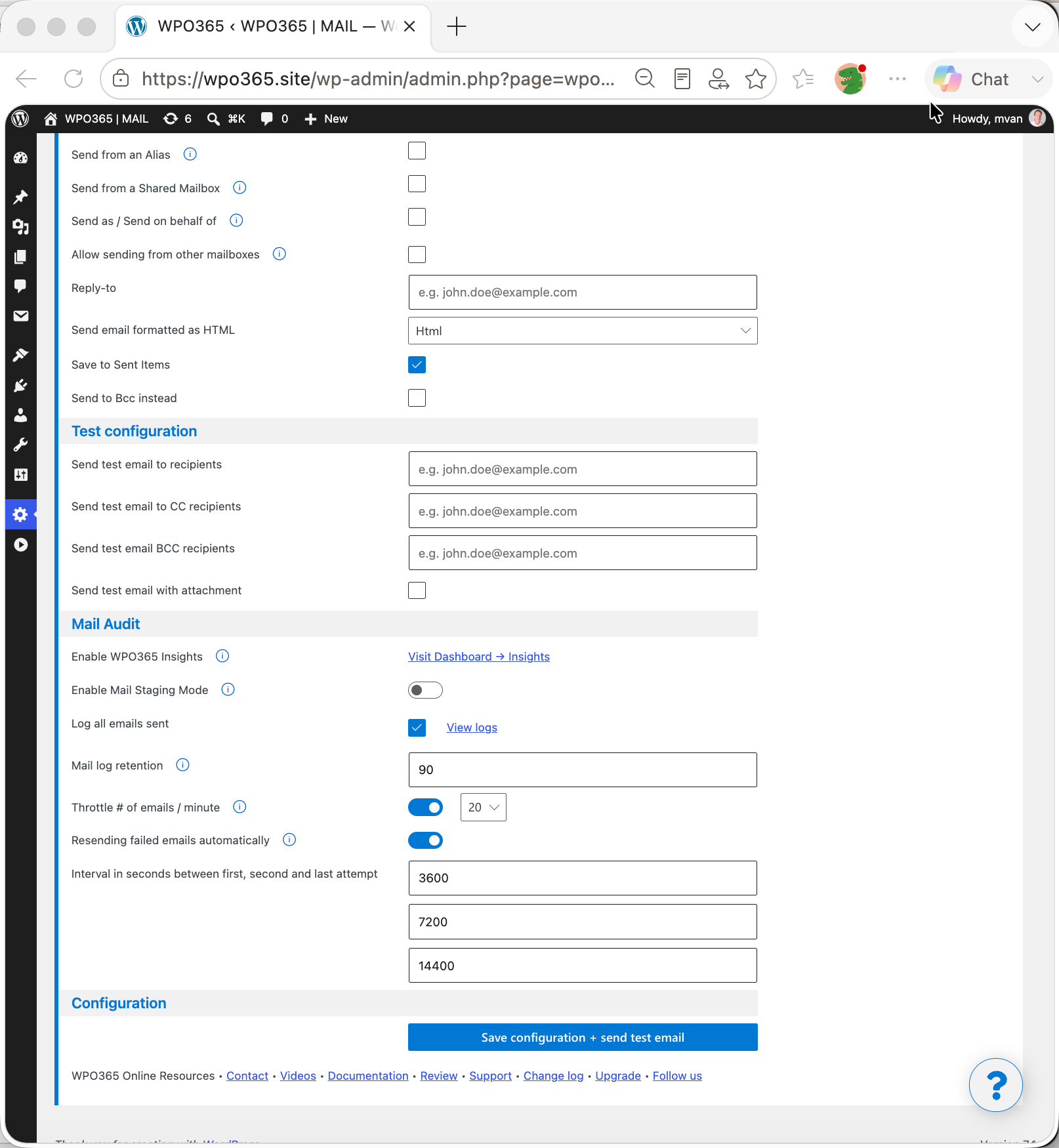Reload the page with the browser refresh icon
The width and height of the screenshot is (1059, 1148).
[73, 79]
